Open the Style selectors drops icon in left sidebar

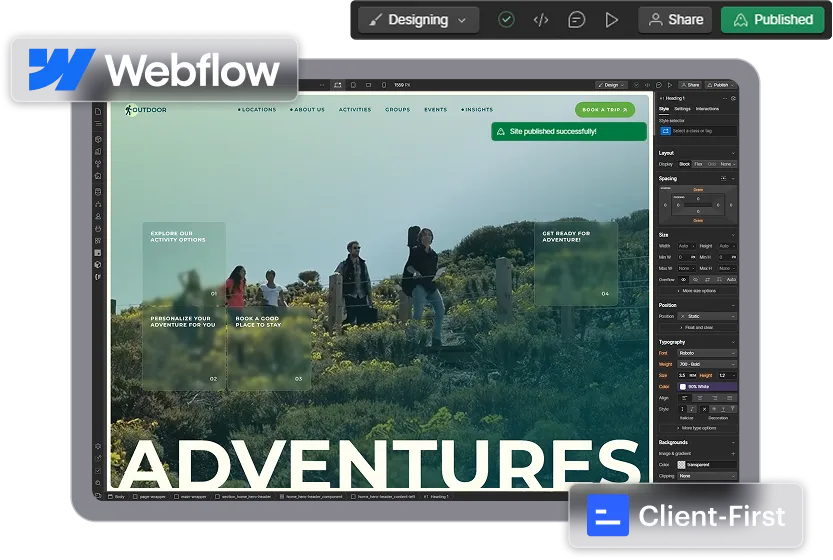98,164
